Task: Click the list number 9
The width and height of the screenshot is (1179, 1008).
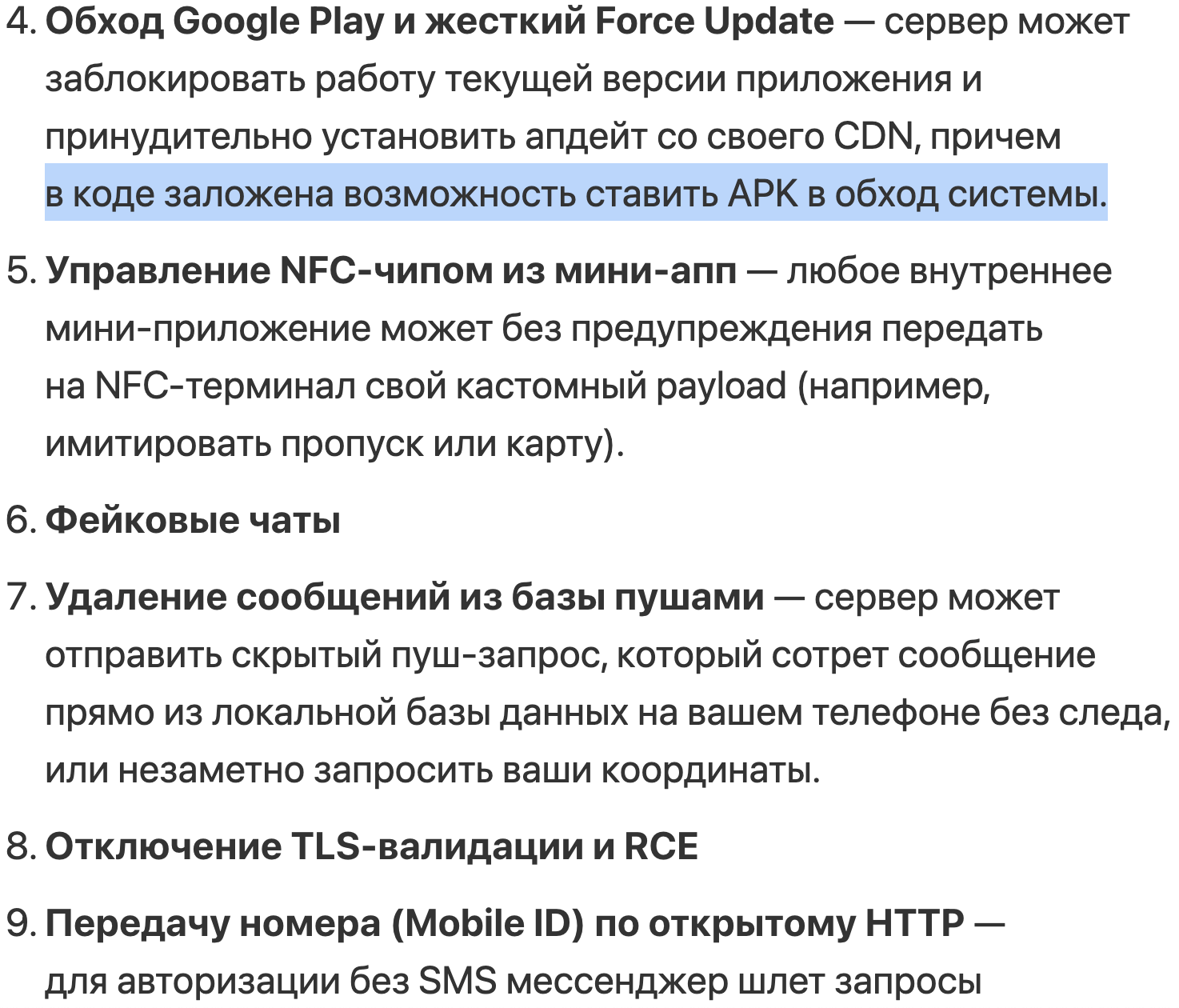Action: coord(21,924)
